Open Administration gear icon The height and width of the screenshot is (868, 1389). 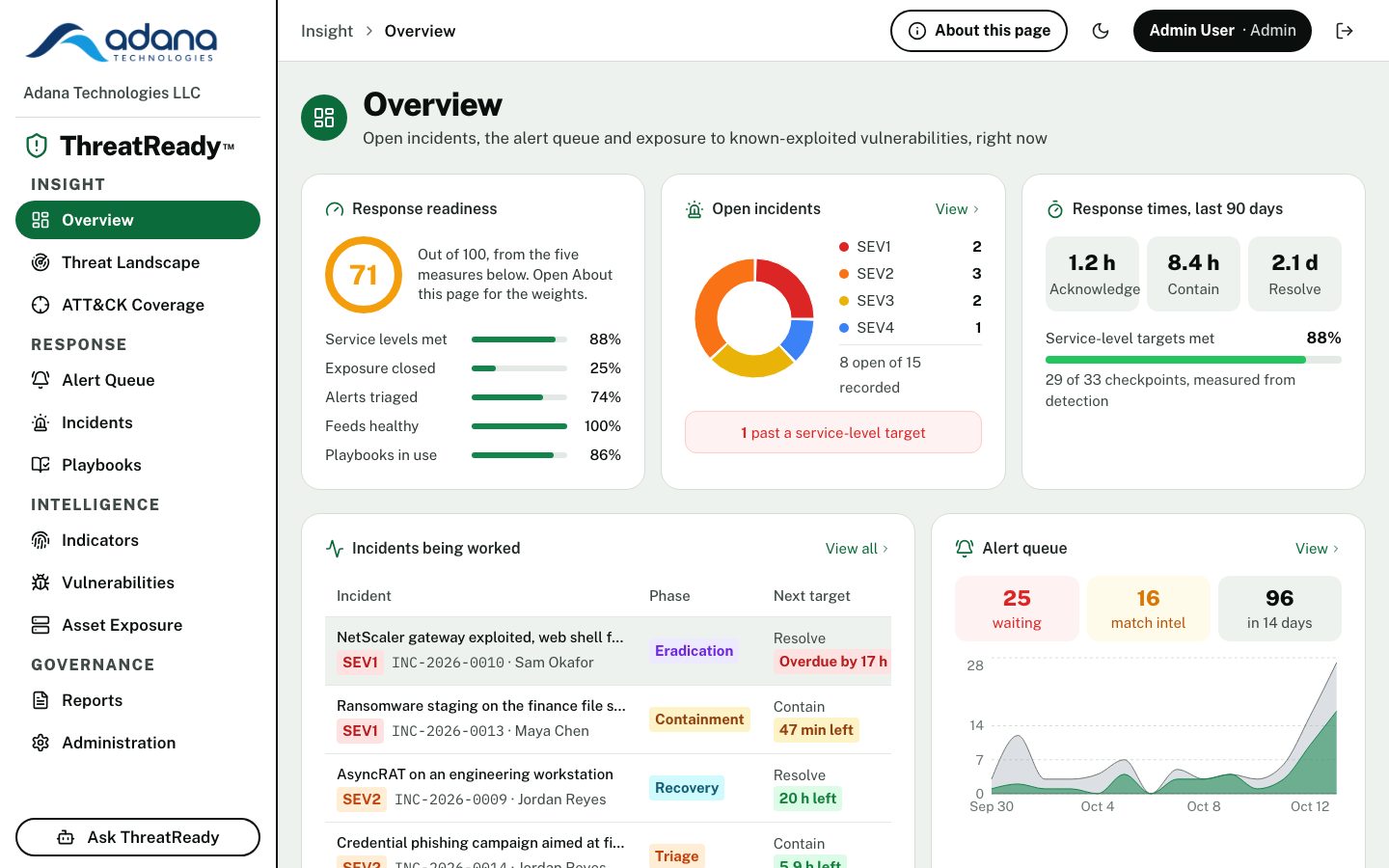tap(41, 743)
